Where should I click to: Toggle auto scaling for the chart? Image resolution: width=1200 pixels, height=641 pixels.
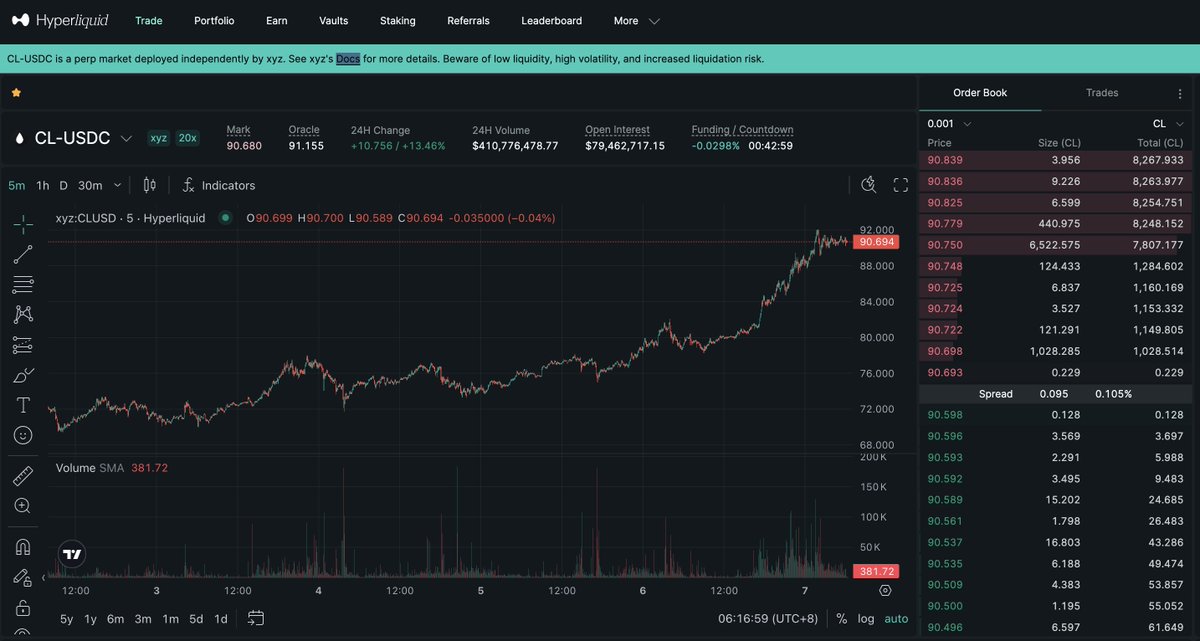[895, 618]
